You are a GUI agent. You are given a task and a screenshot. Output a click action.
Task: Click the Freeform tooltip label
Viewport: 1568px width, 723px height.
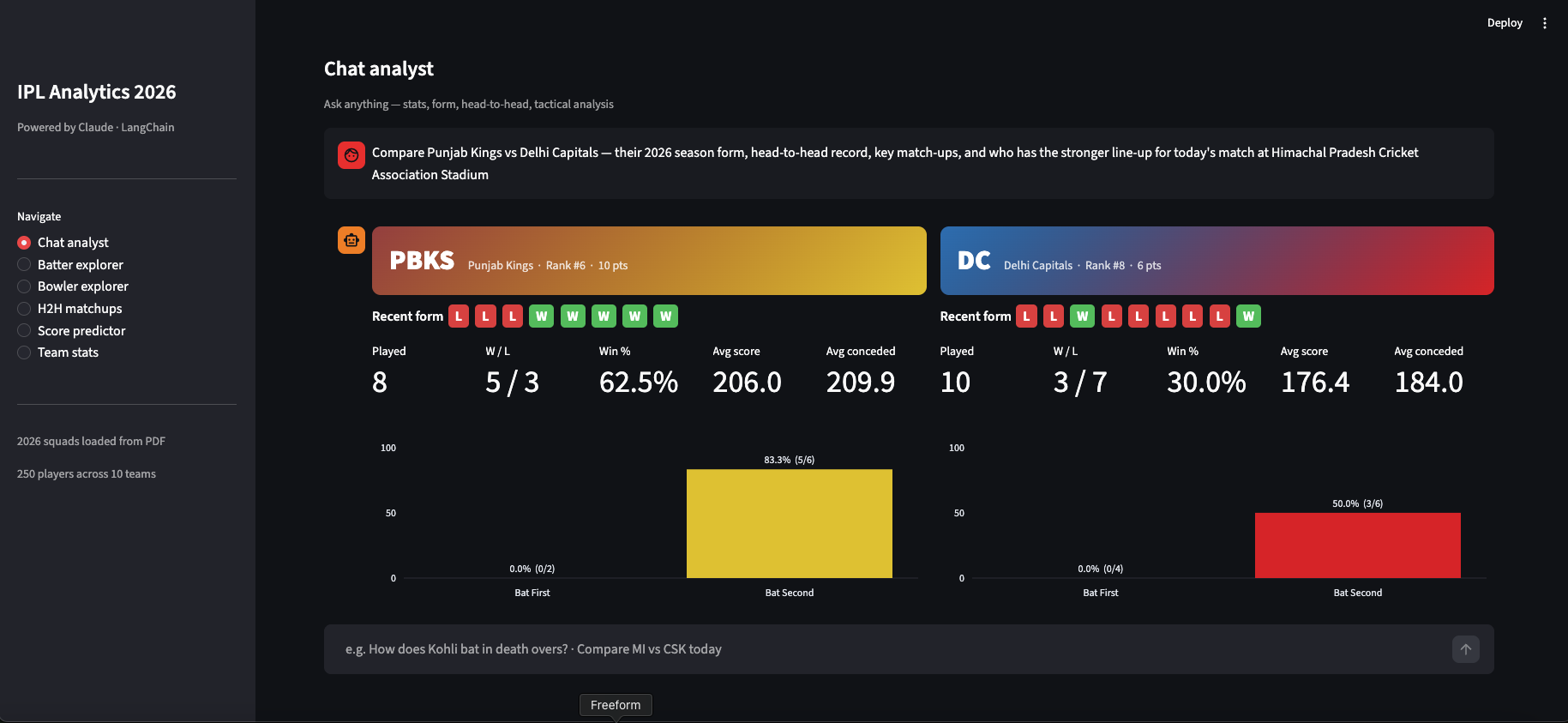pos(616,705)
